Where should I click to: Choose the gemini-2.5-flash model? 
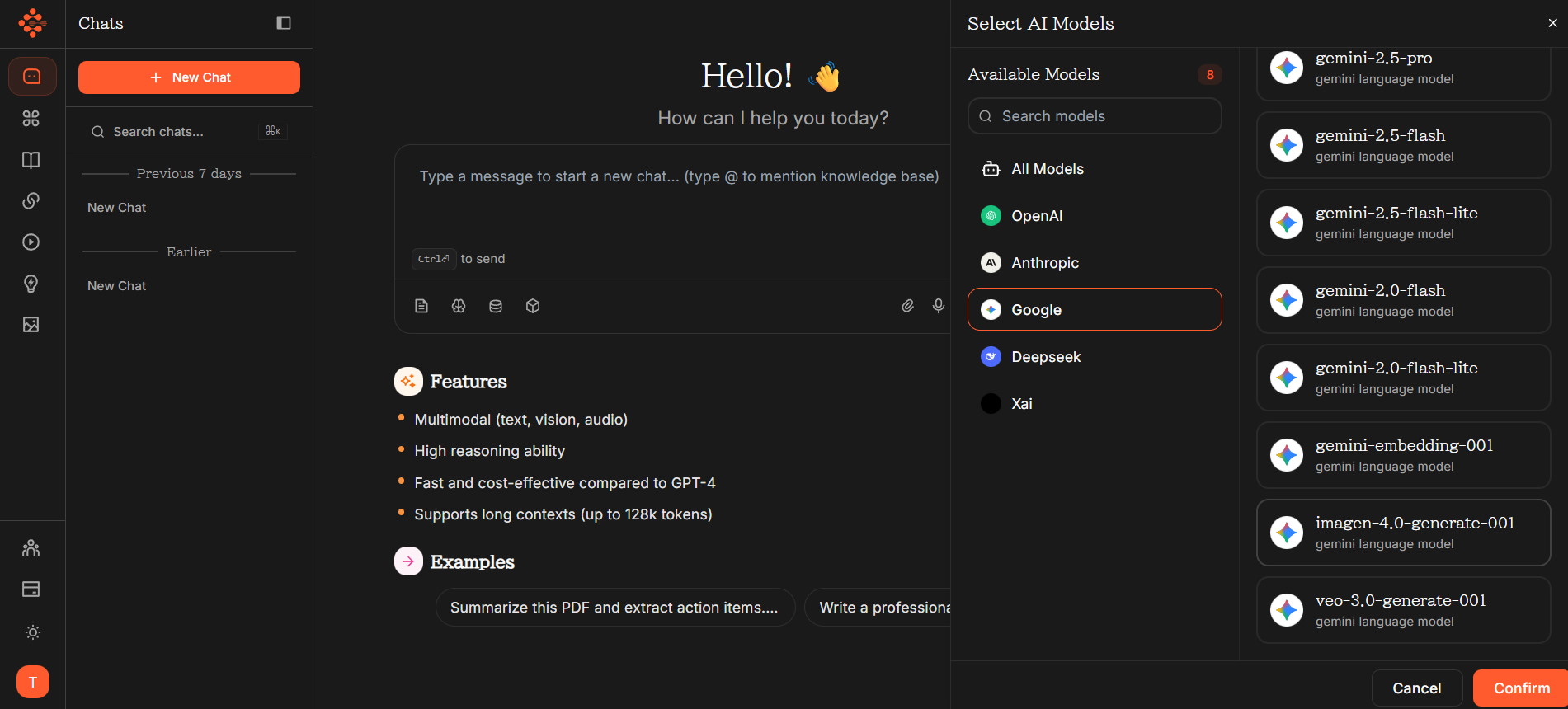1404,145
